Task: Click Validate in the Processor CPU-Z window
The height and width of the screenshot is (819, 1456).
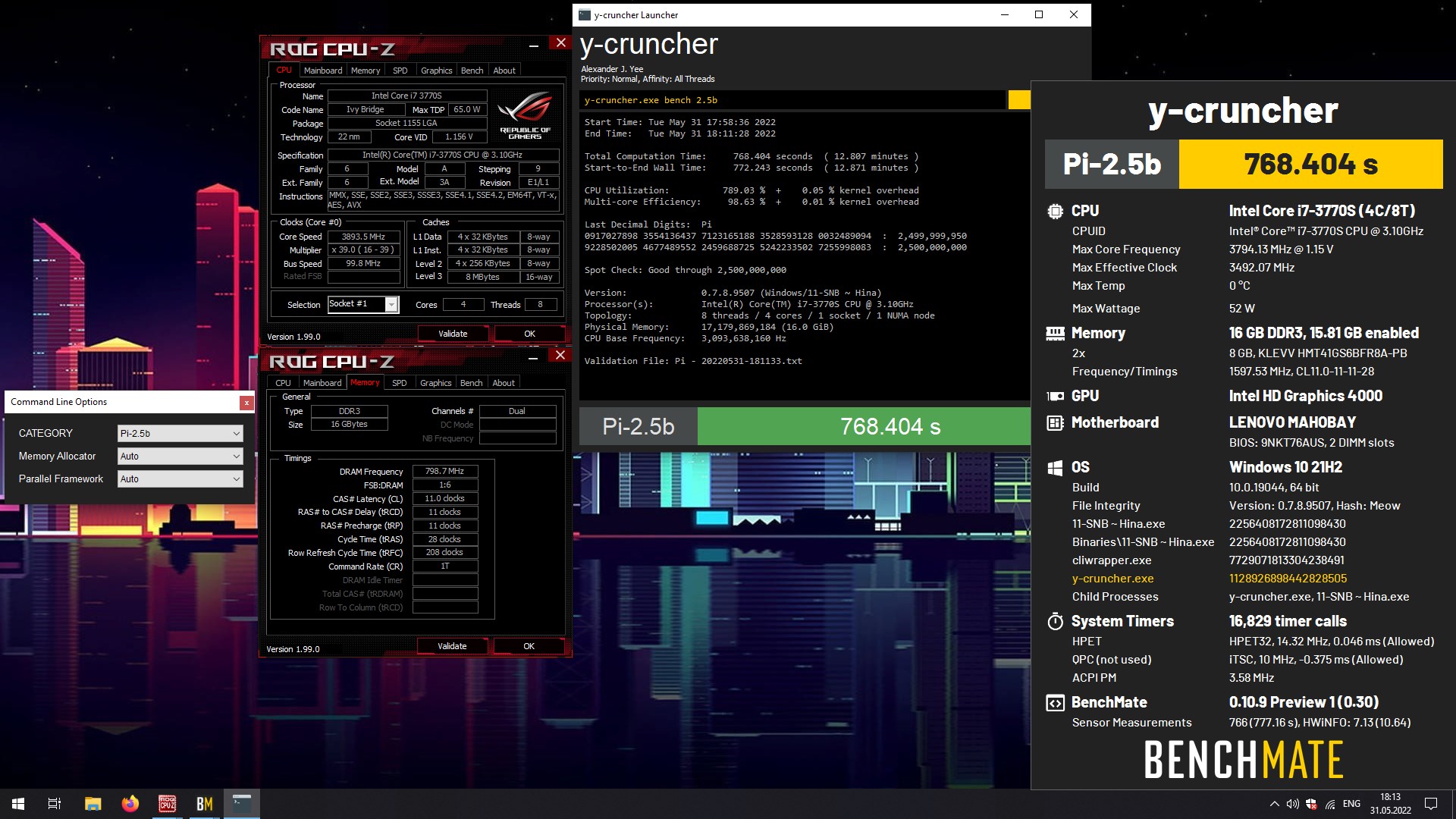Action: [453, 334]
